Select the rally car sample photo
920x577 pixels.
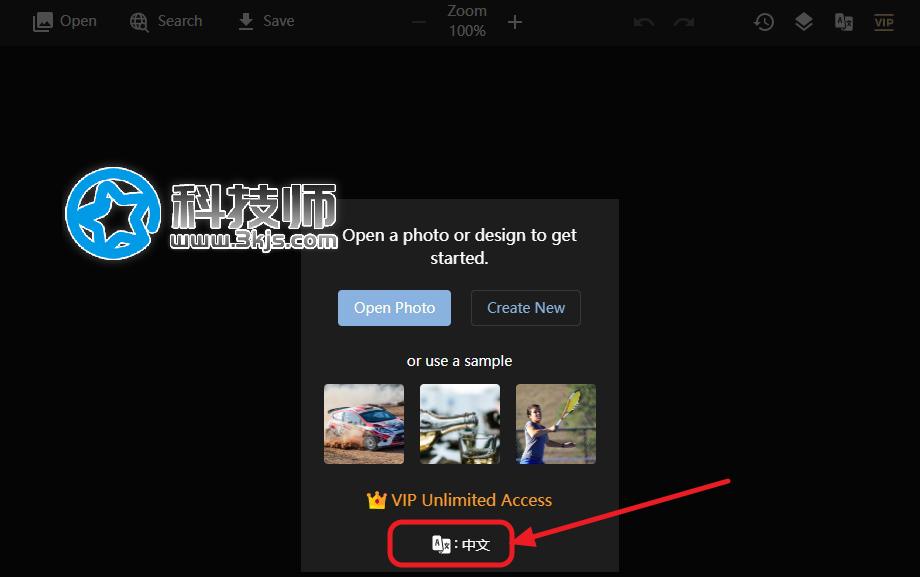[364, 424]
